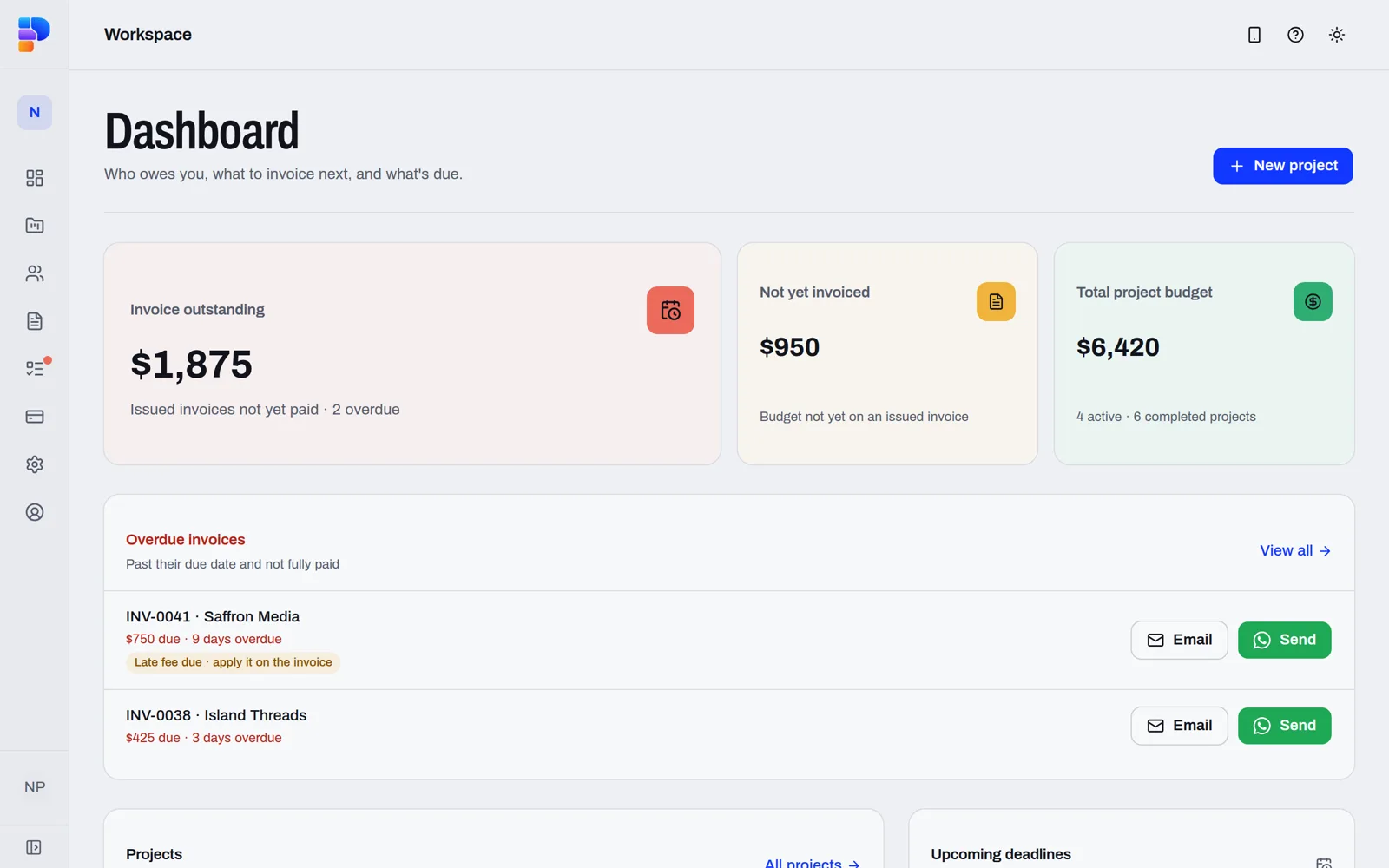Click the Workspace title in header
Screen dimensions: 1389x868
click(x=148, y=35)
